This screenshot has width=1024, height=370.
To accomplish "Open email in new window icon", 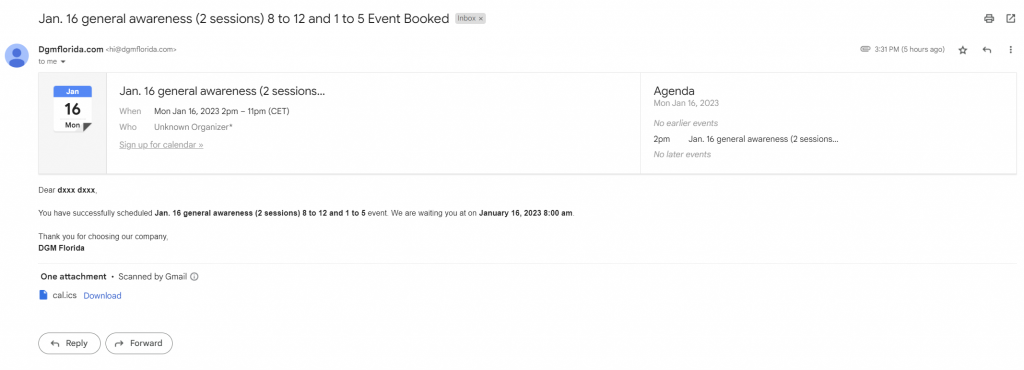I will click(x=1010, y=18).
